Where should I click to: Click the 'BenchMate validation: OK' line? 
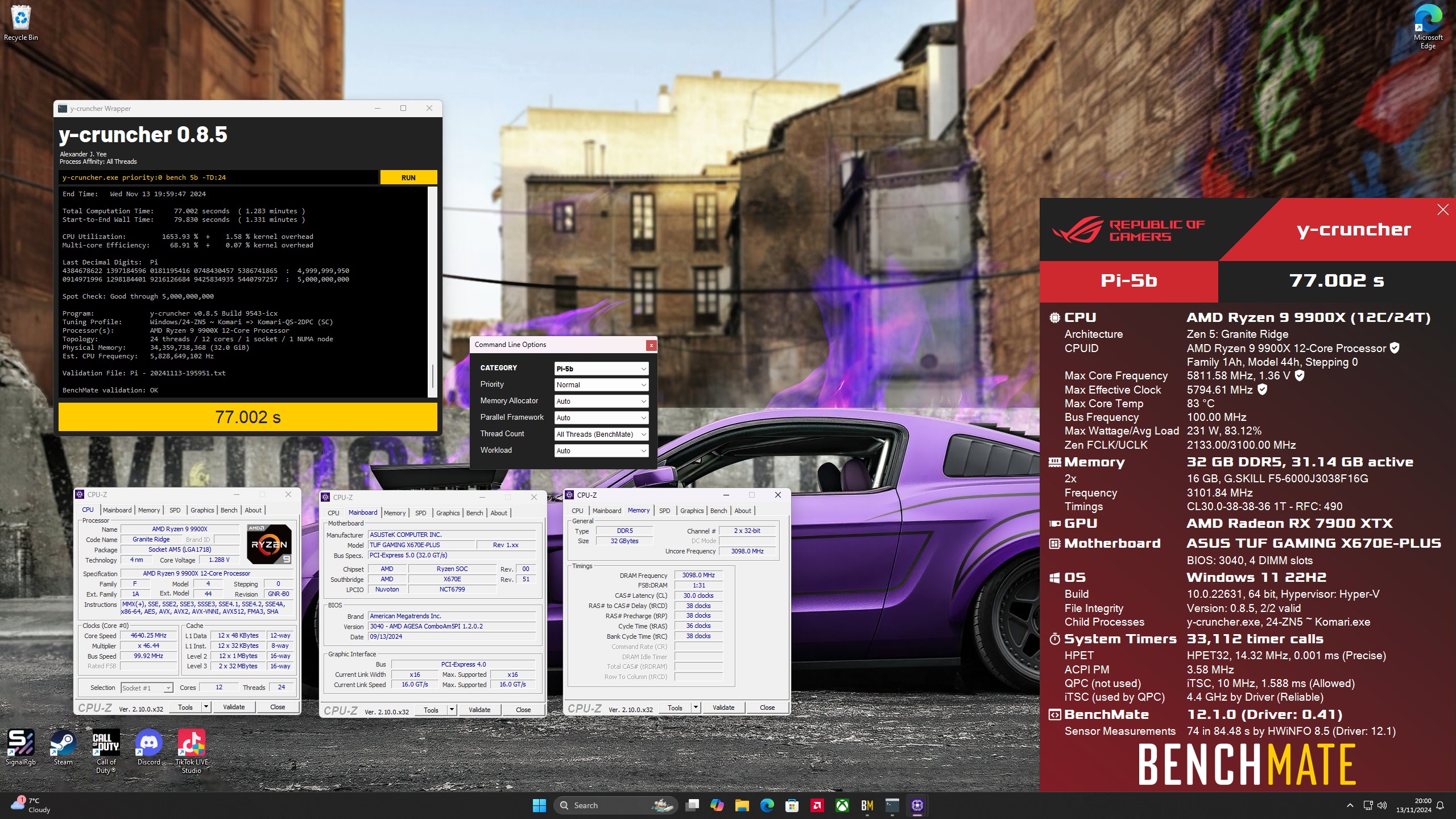click(x=110, y=390)
